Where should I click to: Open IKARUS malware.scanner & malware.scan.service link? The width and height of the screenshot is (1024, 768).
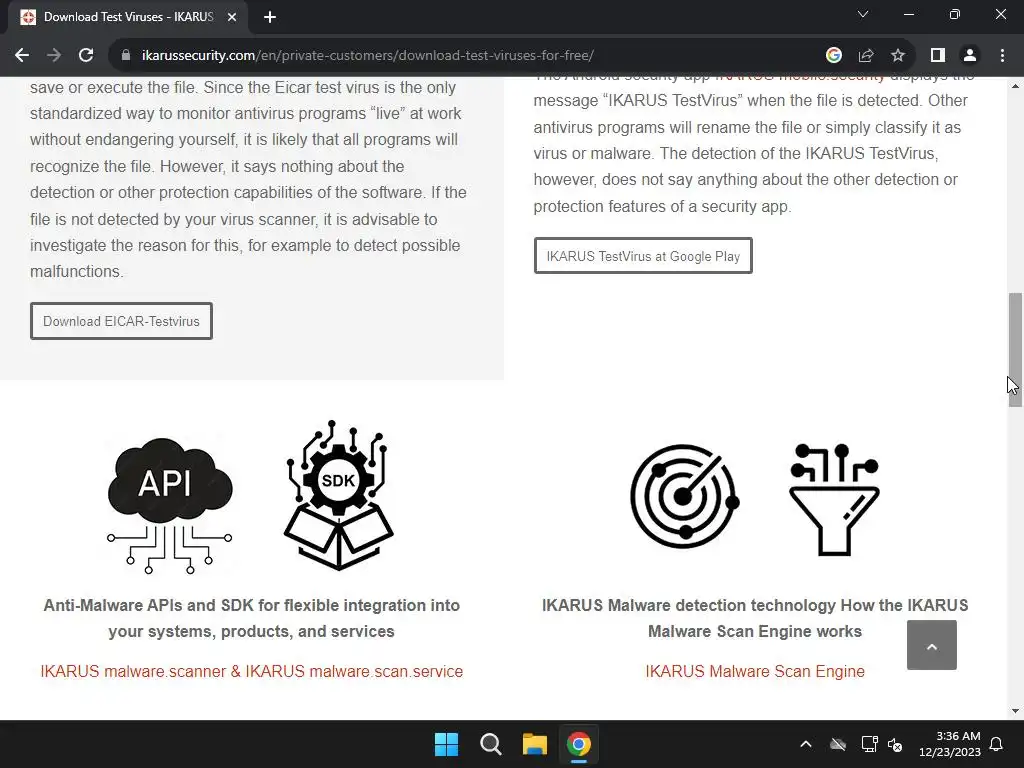(251, 671)
